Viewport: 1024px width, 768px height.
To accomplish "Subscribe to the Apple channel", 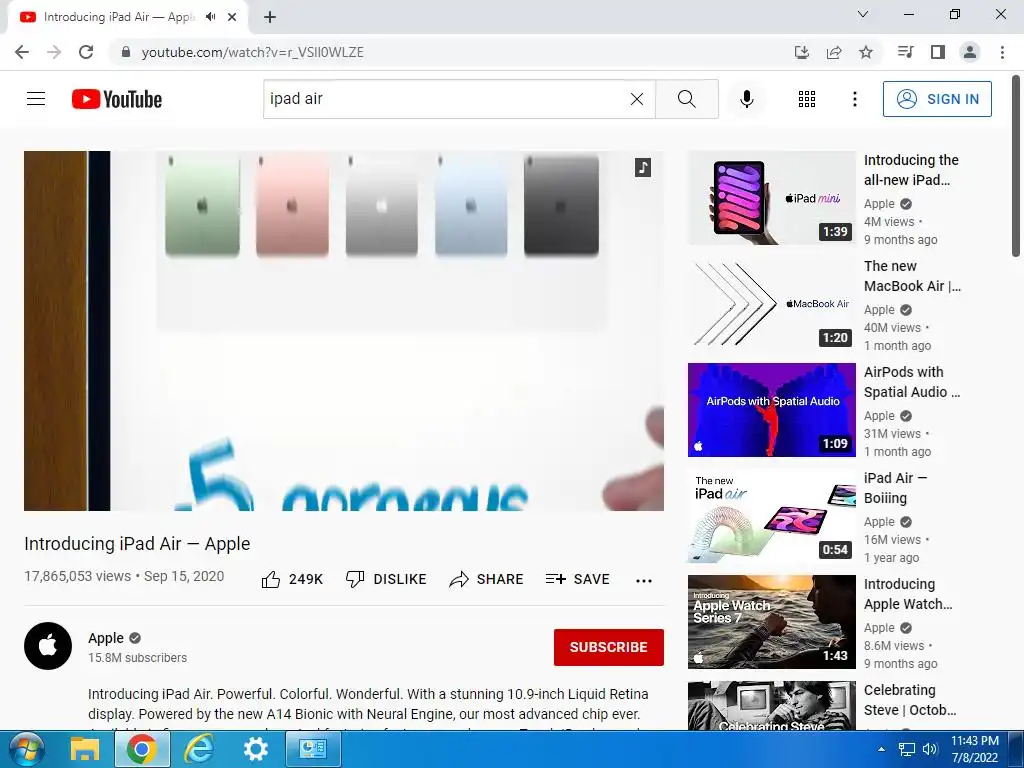I will (609, 647).
